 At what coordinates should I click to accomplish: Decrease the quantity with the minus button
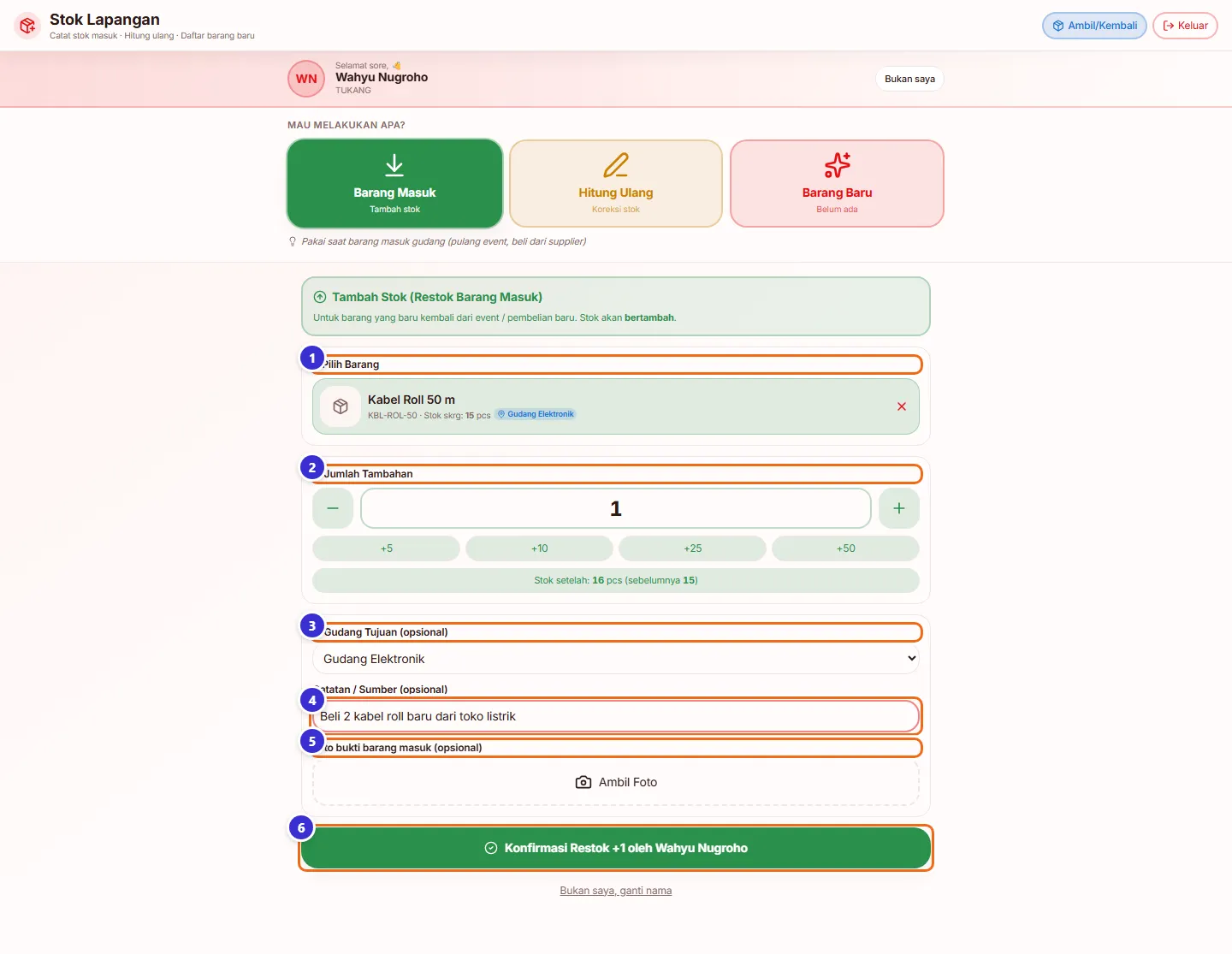(333, 508)
